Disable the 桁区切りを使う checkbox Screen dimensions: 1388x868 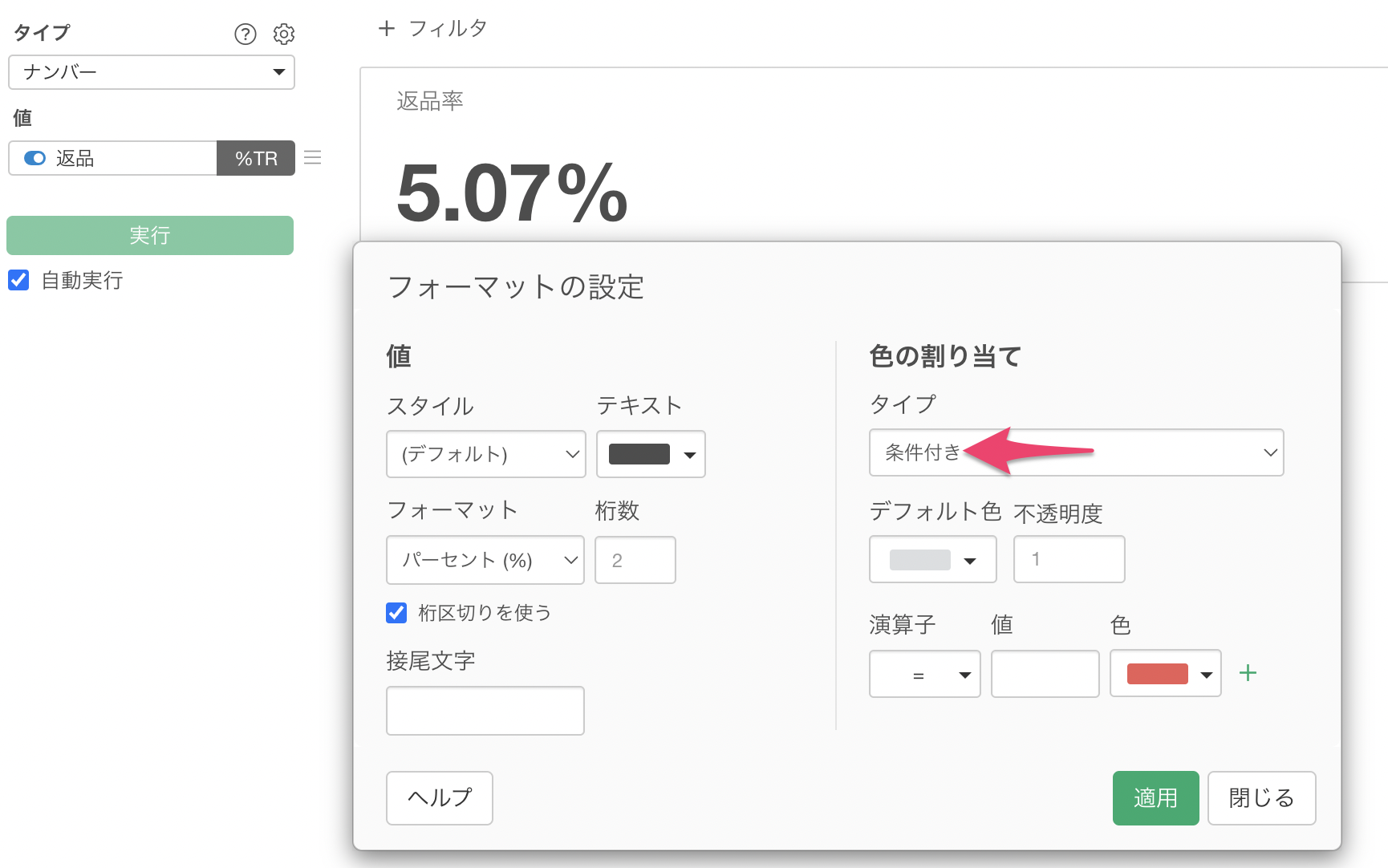click(396, 613)
